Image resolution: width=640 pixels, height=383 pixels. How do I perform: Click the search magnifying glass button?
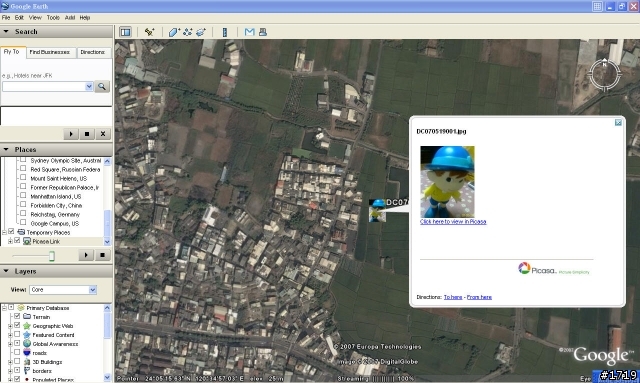(102, 87)
